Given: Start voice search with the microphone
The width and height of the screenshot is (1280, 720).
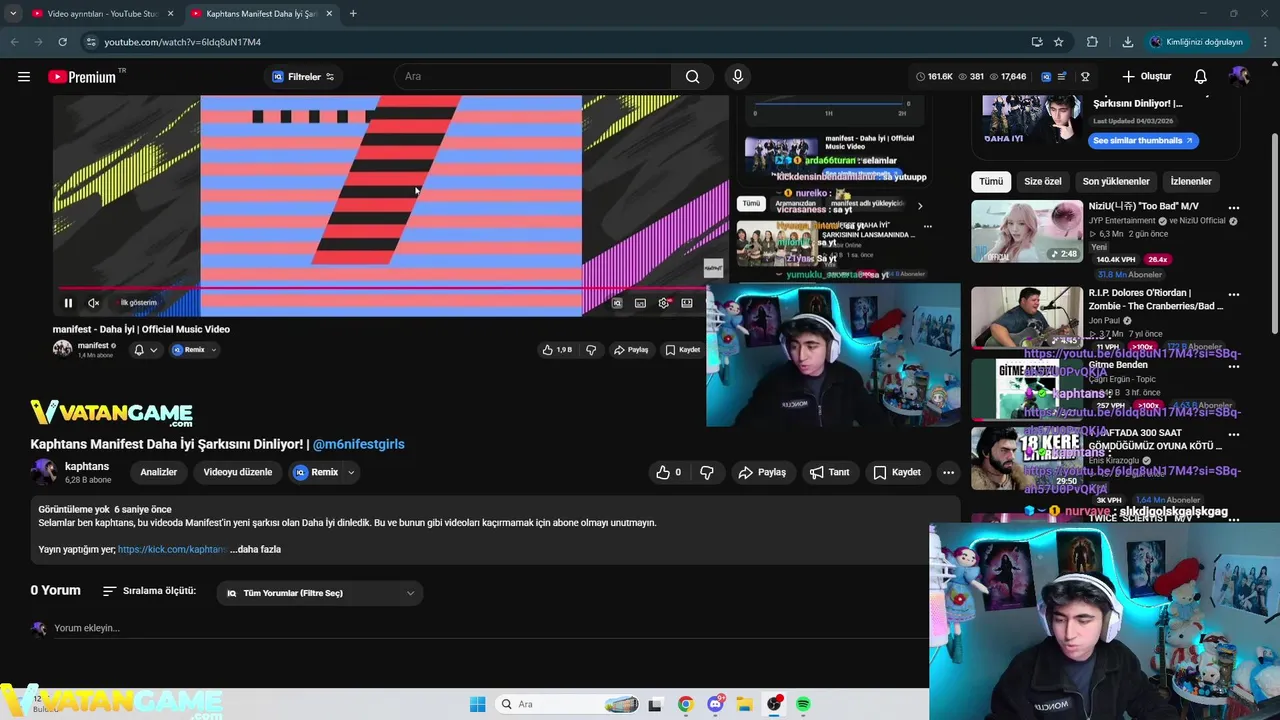Looking at the screenshot, I should pos(738,77).
